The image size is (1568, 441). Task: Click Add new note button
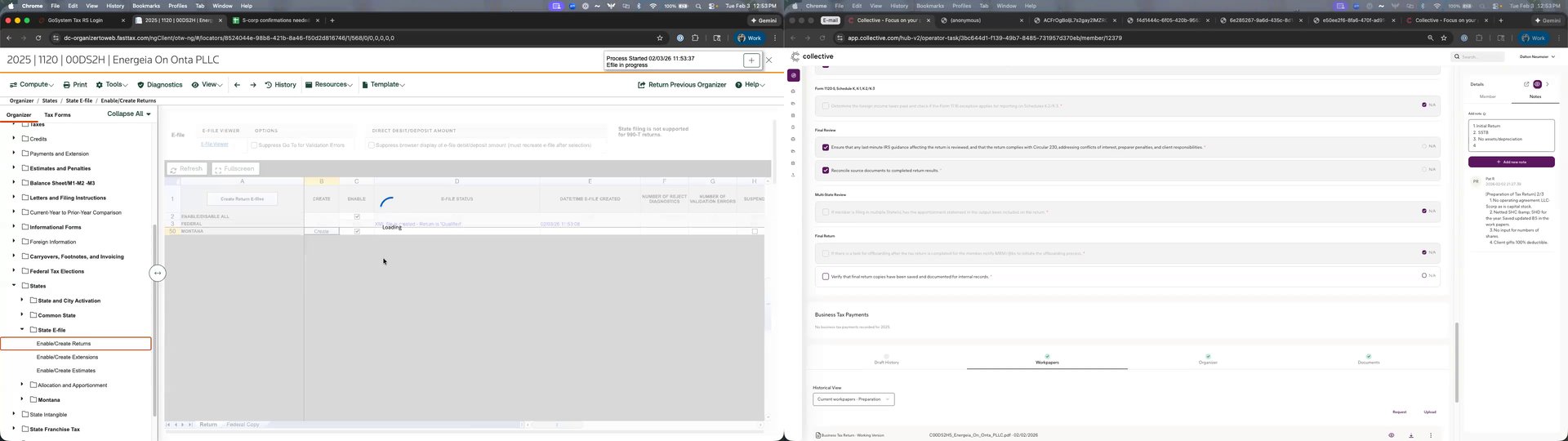click(x=1511, y=162)
